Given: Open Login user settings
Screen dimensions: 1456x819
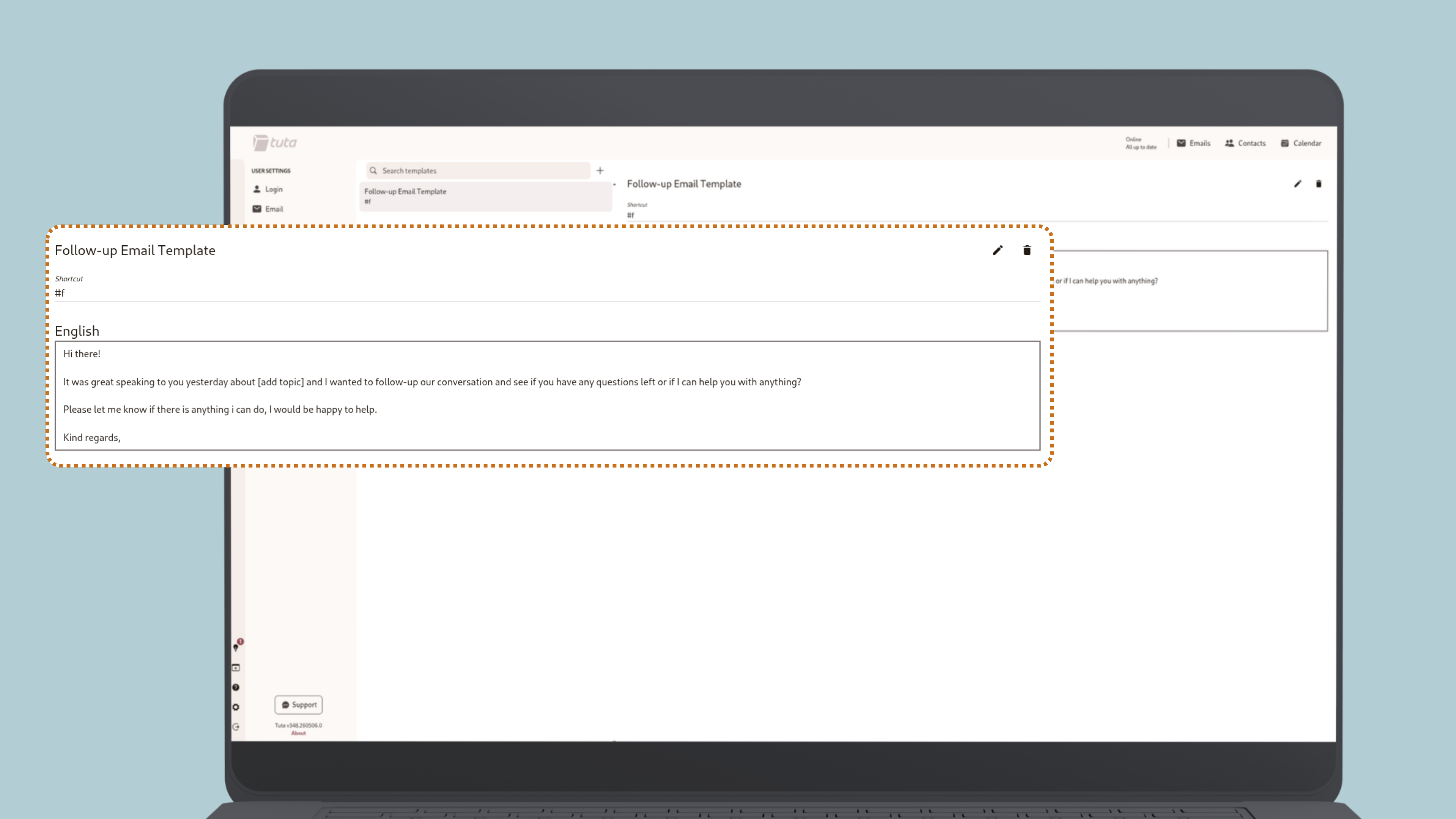Looking at the screenshot, I should click(268, 189).
